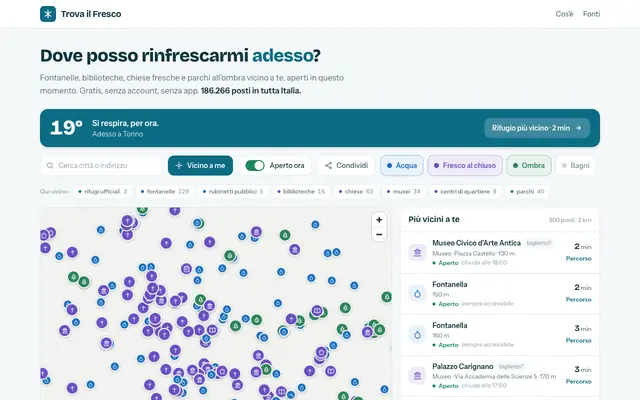Focus the city or address search field
Viewport: 640px width, 400px height.
tap(101, 165)
